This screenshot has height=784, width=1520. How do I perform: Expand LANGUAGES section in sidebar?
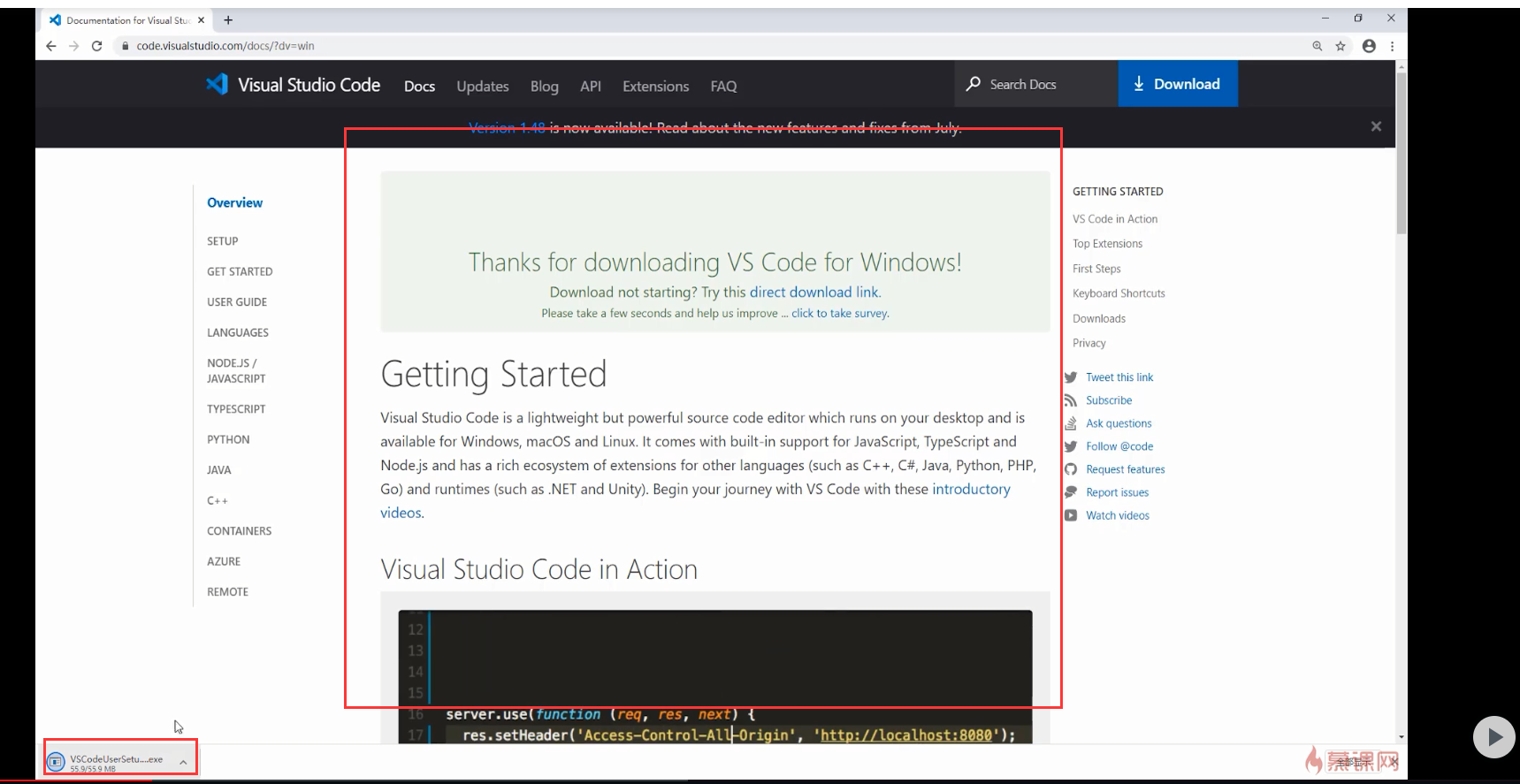click(x=238, y=333)
